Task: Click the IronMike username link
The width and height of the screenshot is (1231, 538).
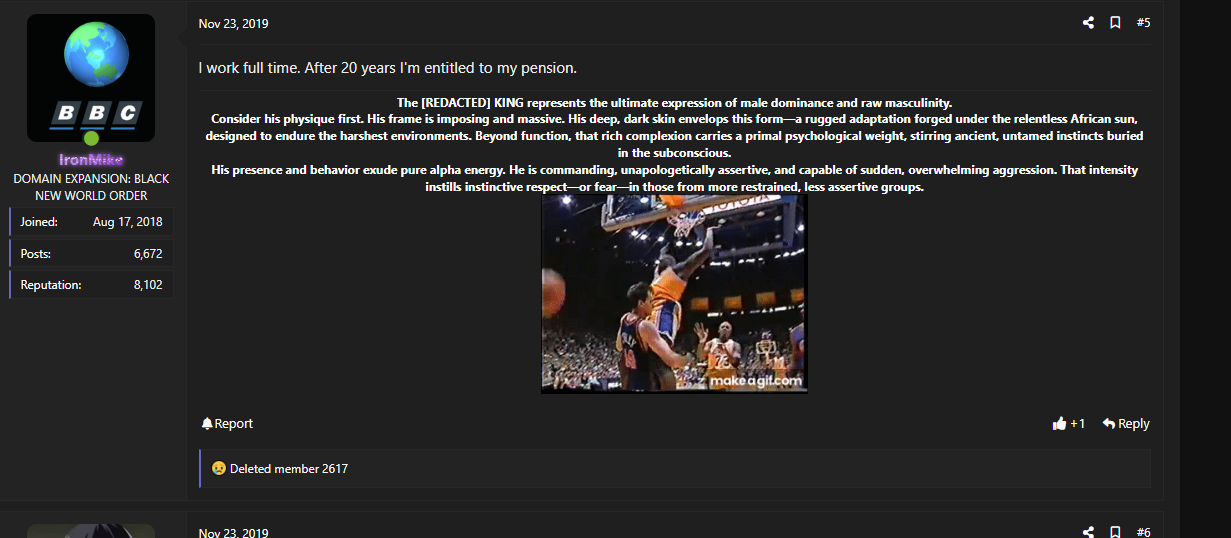Action: point(91,160)
